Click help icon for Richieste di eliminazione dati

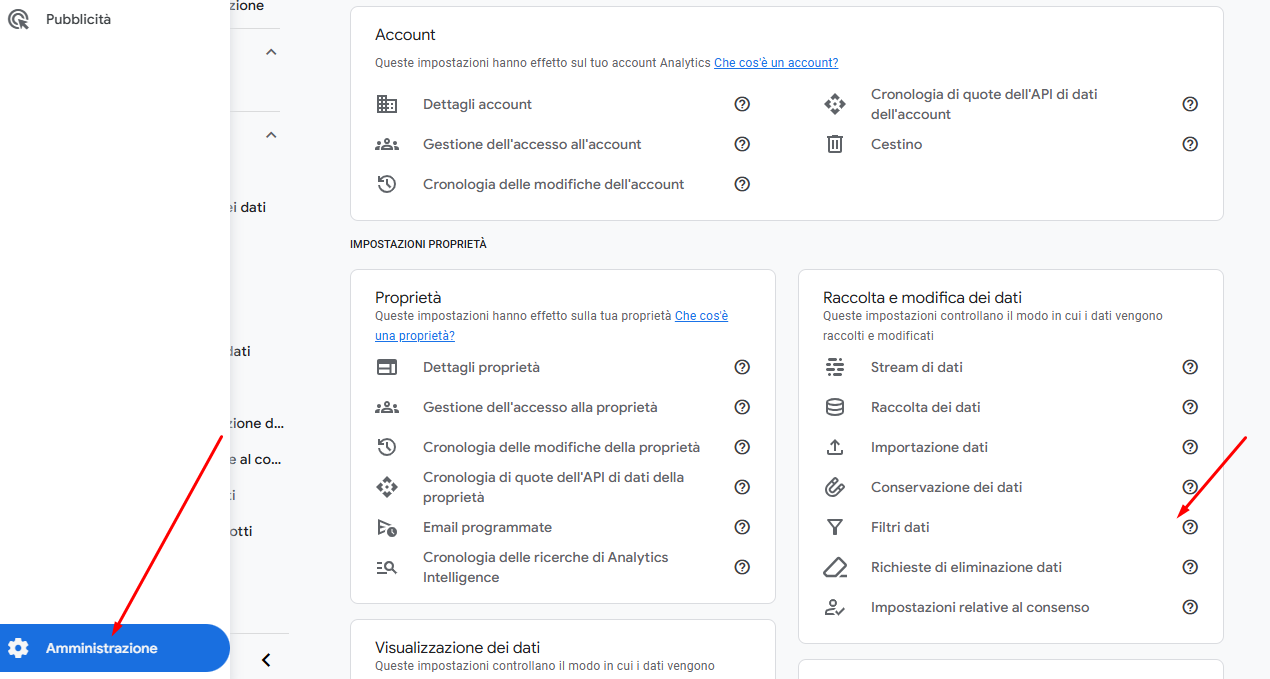[1190, 567]
